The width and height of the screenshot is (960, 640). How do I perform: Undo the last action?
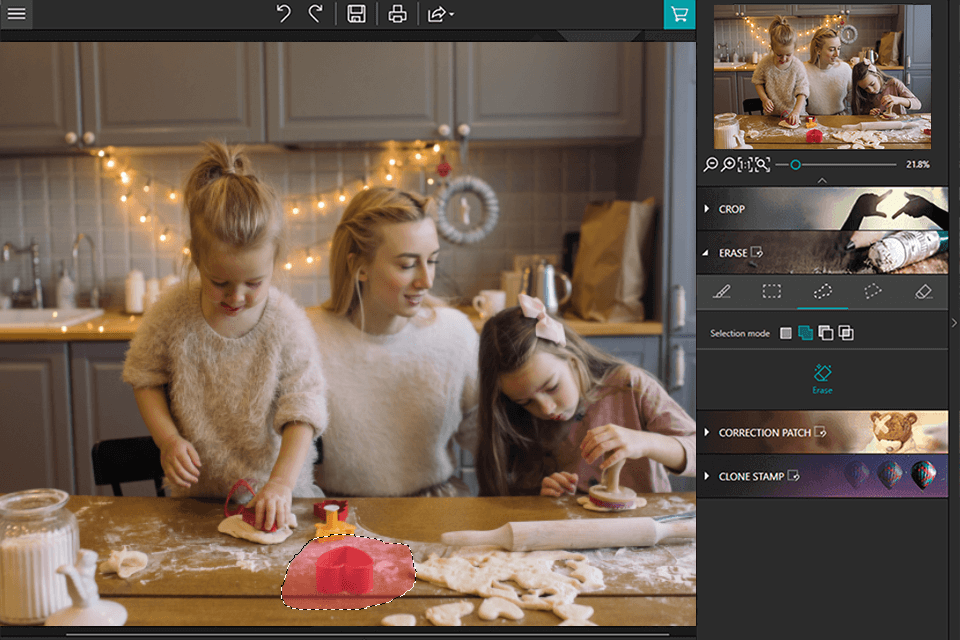(283, 13)
